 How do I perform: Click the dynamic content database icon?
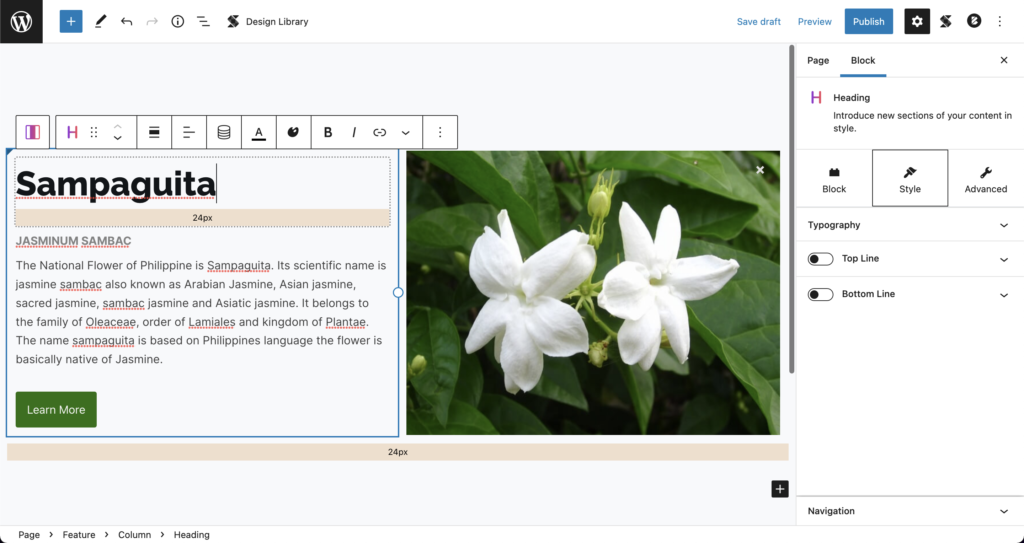coord(223,133)
